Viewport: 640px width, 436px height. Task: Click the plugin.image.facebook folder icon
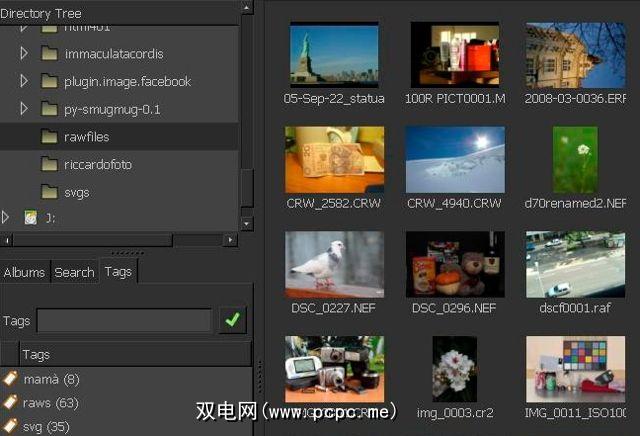point(50,81)
